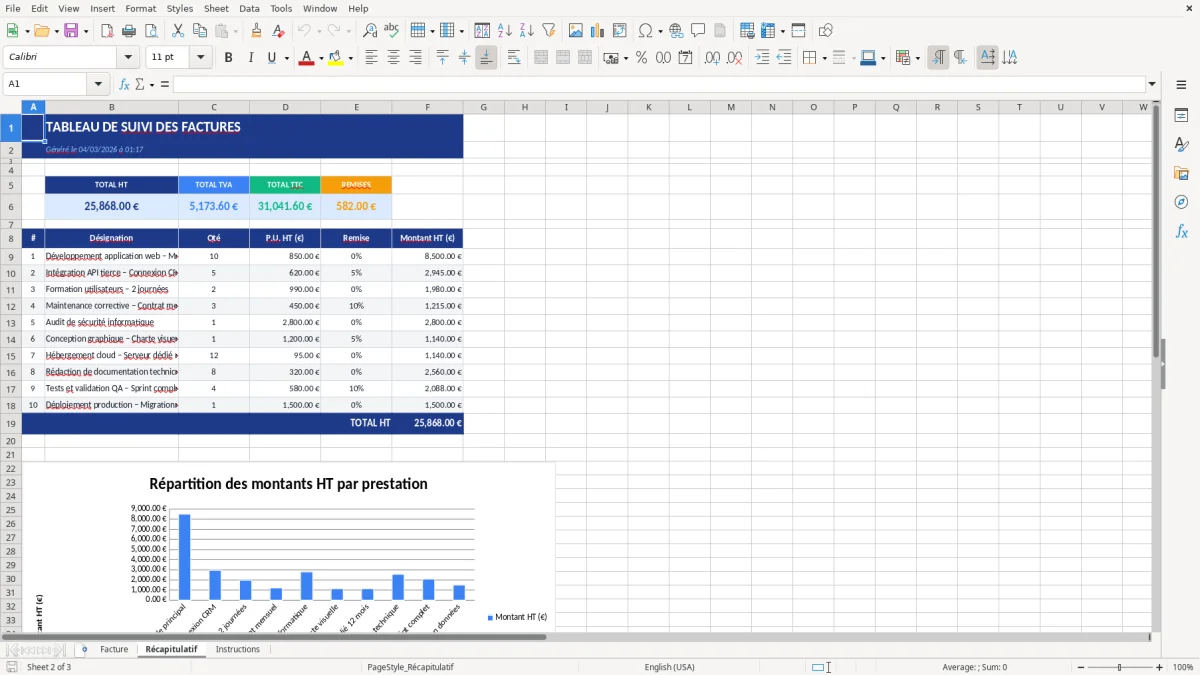Click Sort Descending icon
The width and height of the screenshot is (1200, 675).
(527, 31)
